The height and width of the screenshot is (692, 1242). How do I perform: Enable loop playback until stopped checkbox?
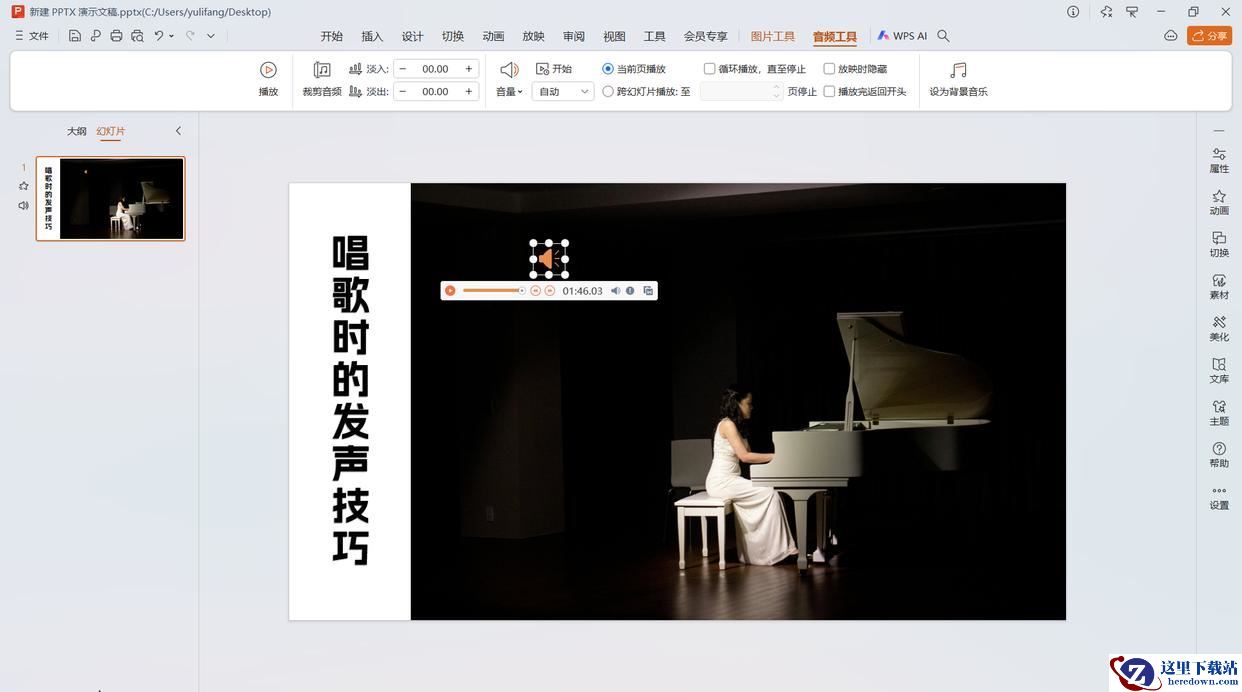pos(710,69)
